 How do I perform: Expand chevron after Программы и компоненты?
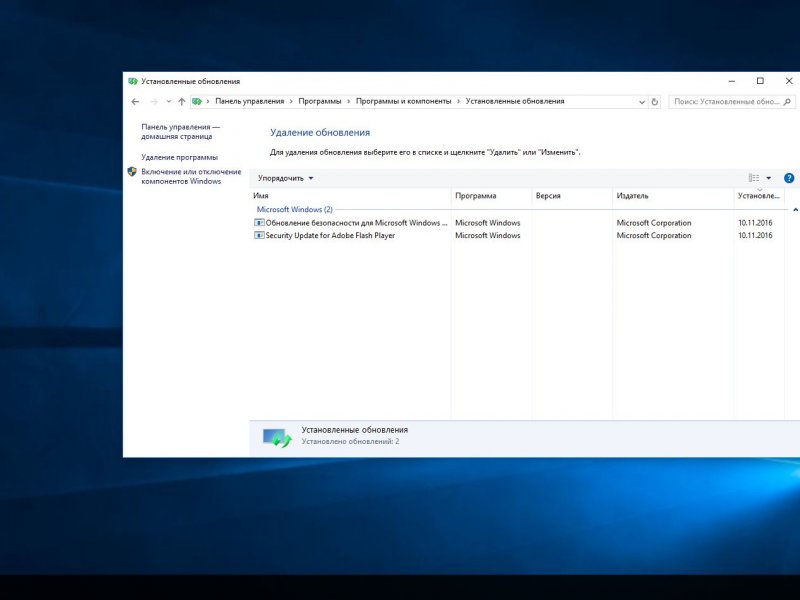459,102
